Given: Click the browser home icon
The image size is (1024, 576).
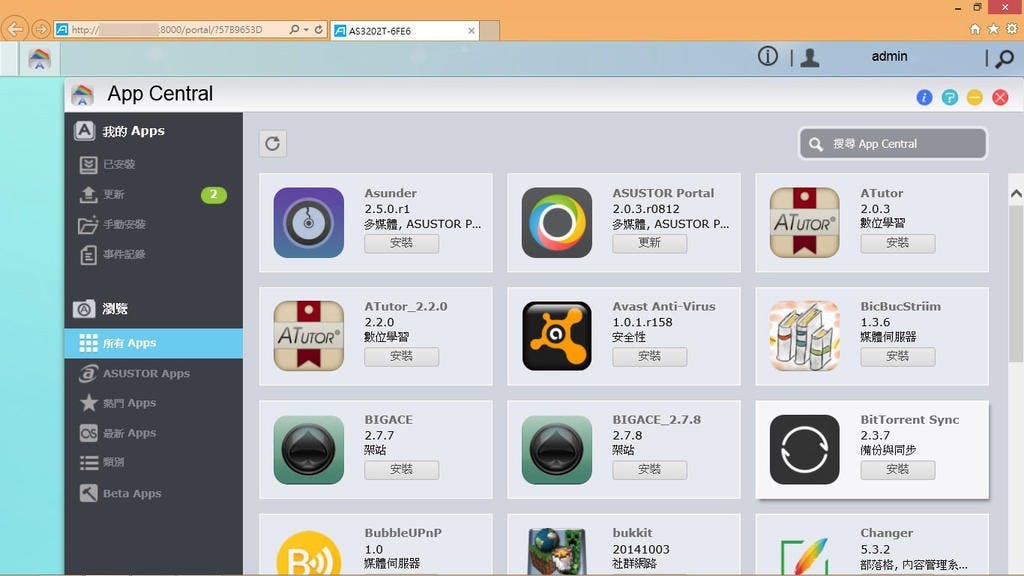Looking at the screenshot, I should [975, 29].
